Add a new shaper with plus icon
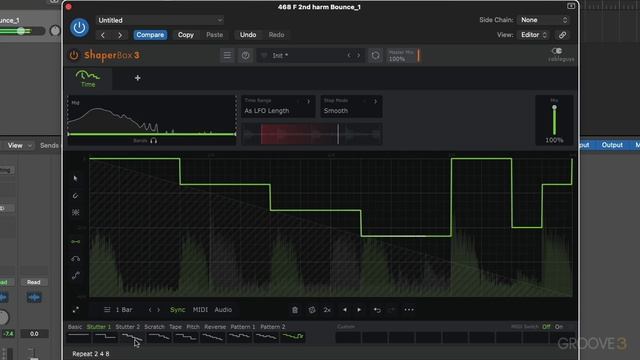 138,78
